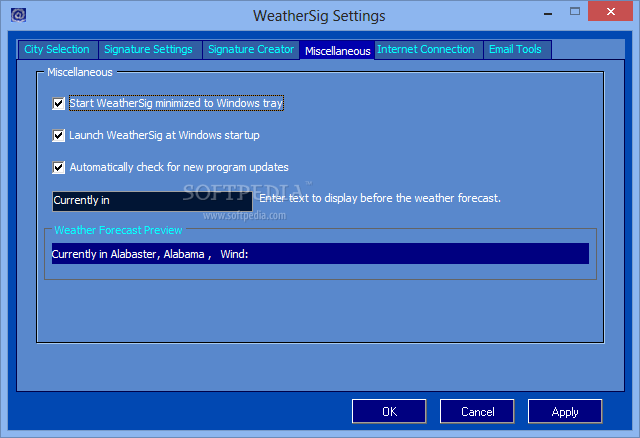
Task: Click the WeatherSig app icon in the title bar
Action: [x=18, y=16]
